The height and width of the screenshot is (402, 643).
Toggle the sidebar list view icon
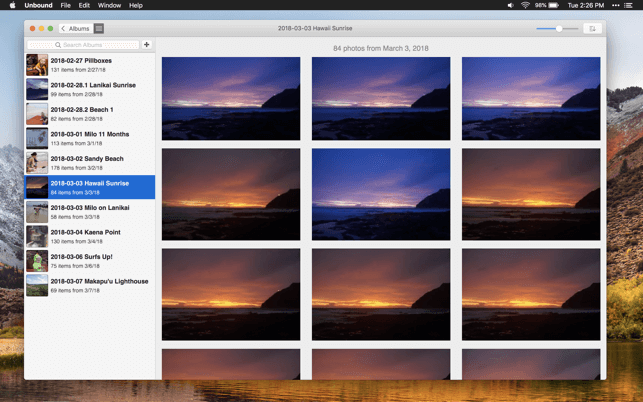click(x=99, y=29)
